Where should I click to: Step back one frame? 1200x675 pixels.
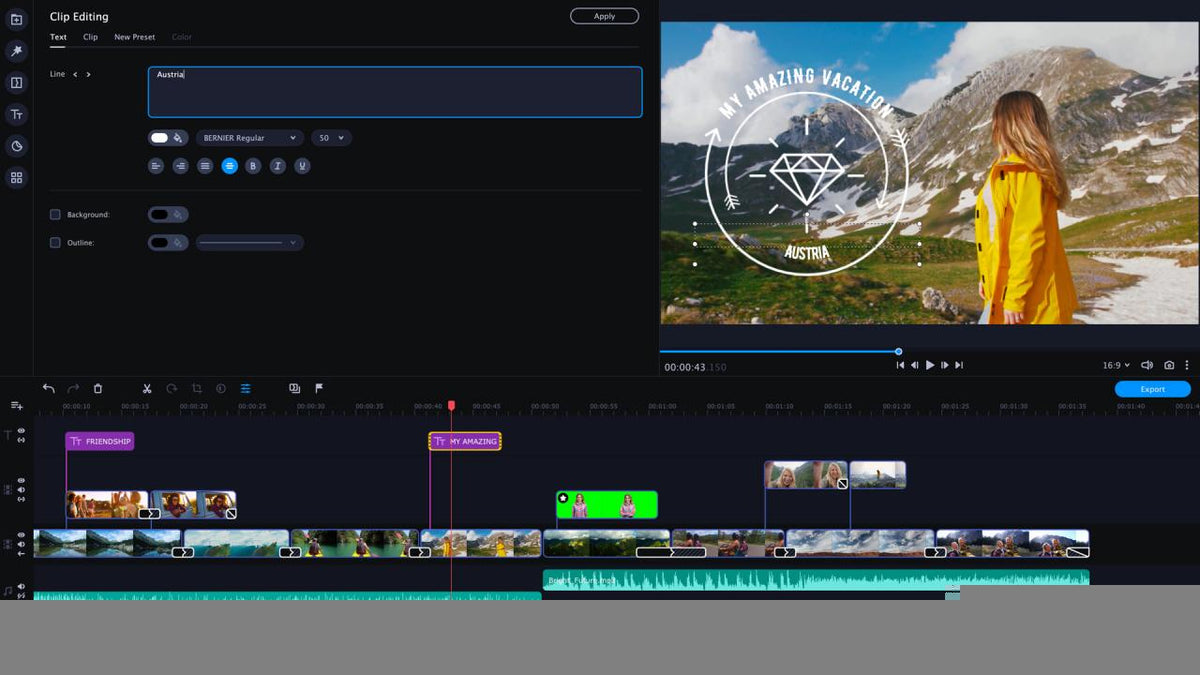pos(915,365)
